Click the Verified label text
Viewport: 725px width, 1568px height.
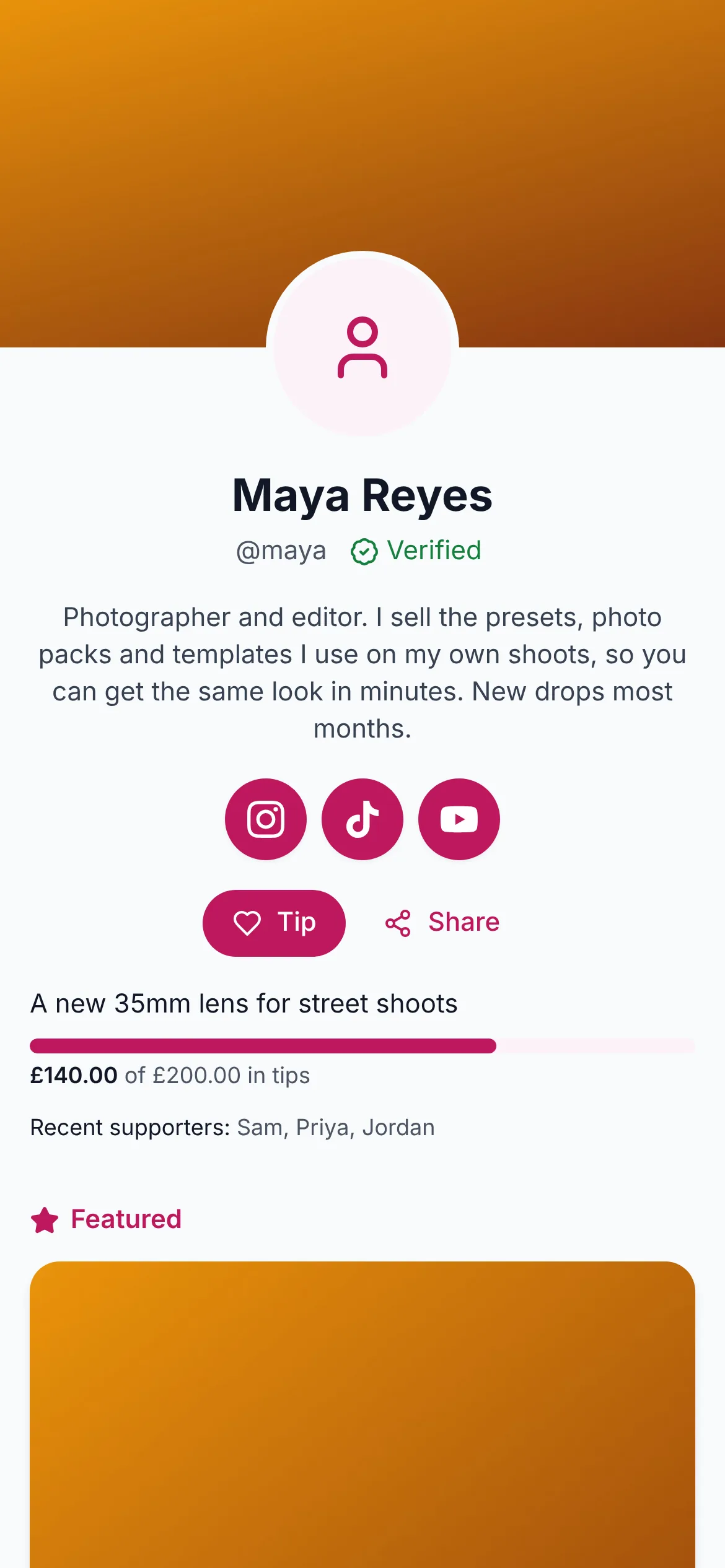pos(434,550)
